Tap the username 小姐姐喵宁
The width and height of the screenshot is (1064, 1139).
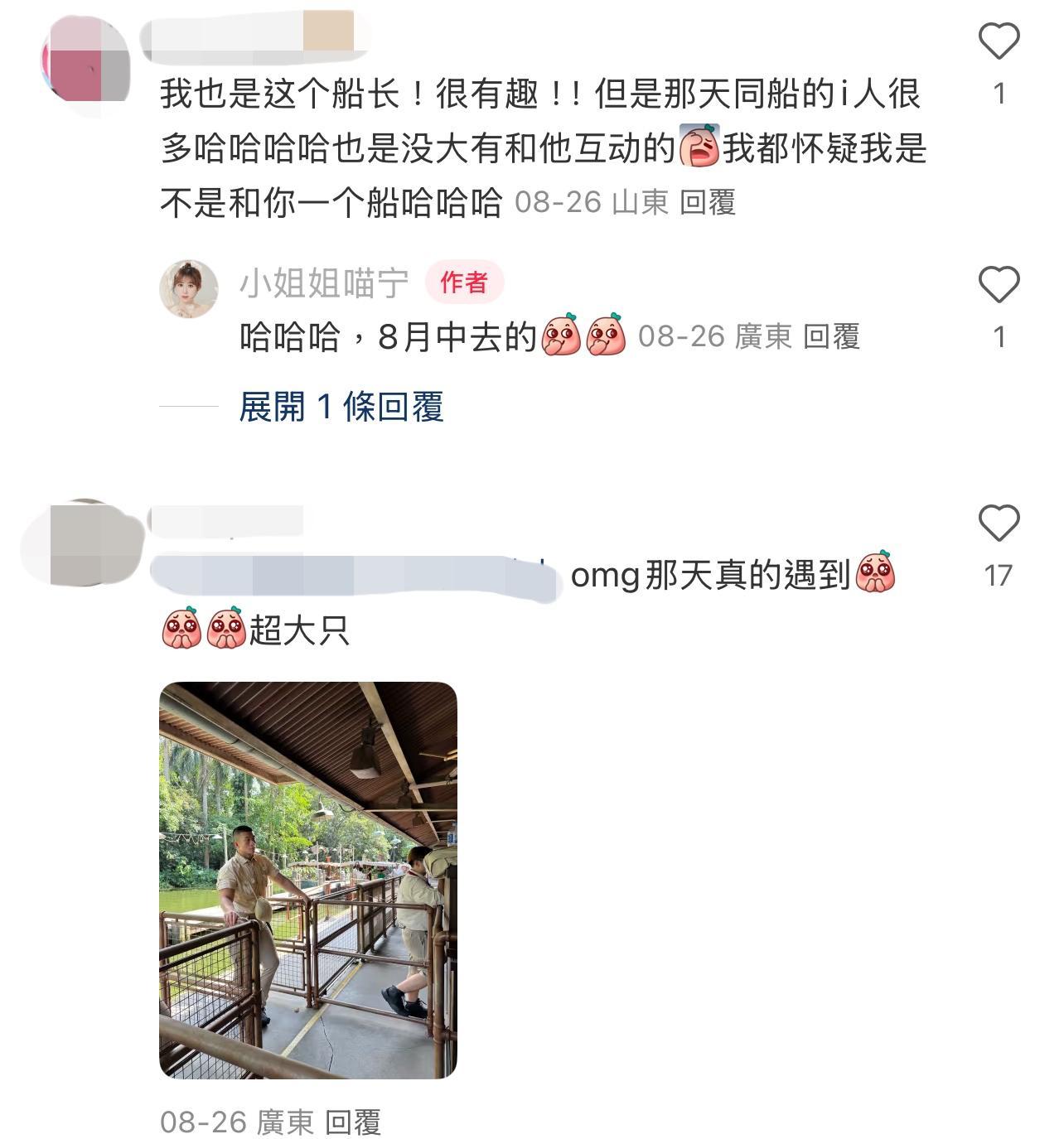324,284
